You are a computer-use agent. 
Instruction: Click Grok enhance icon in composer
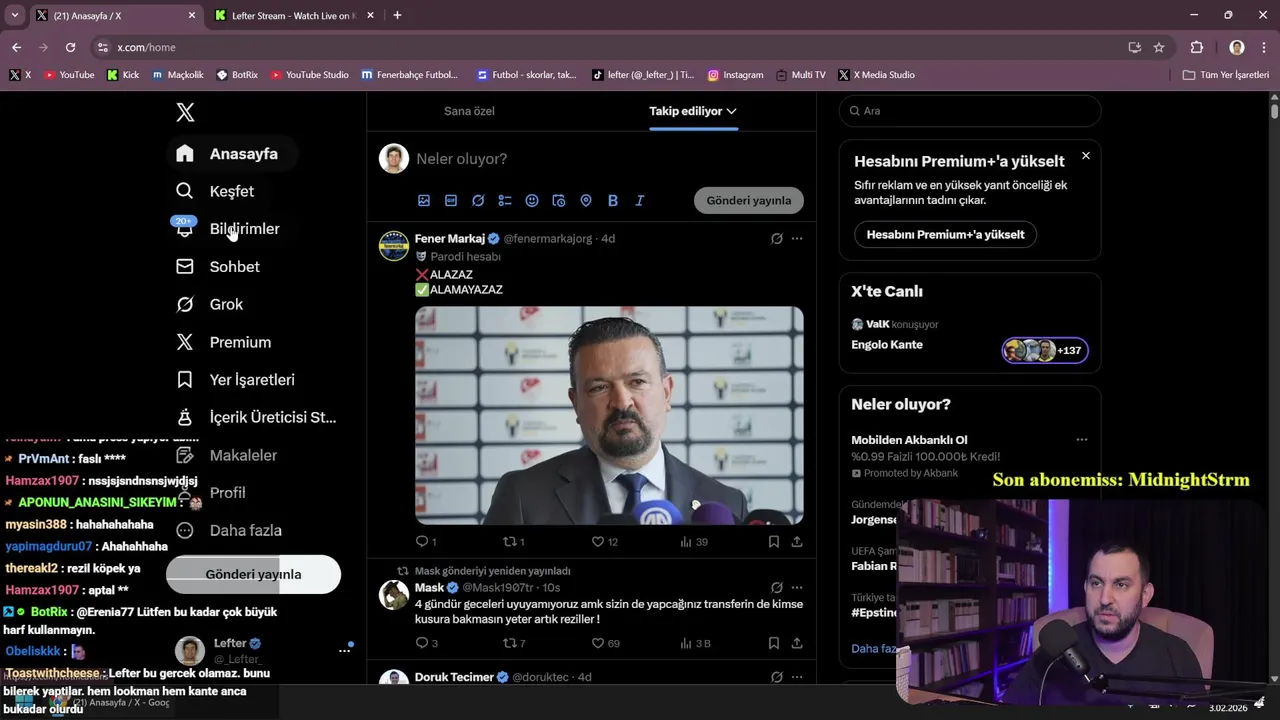click(478, 201)
